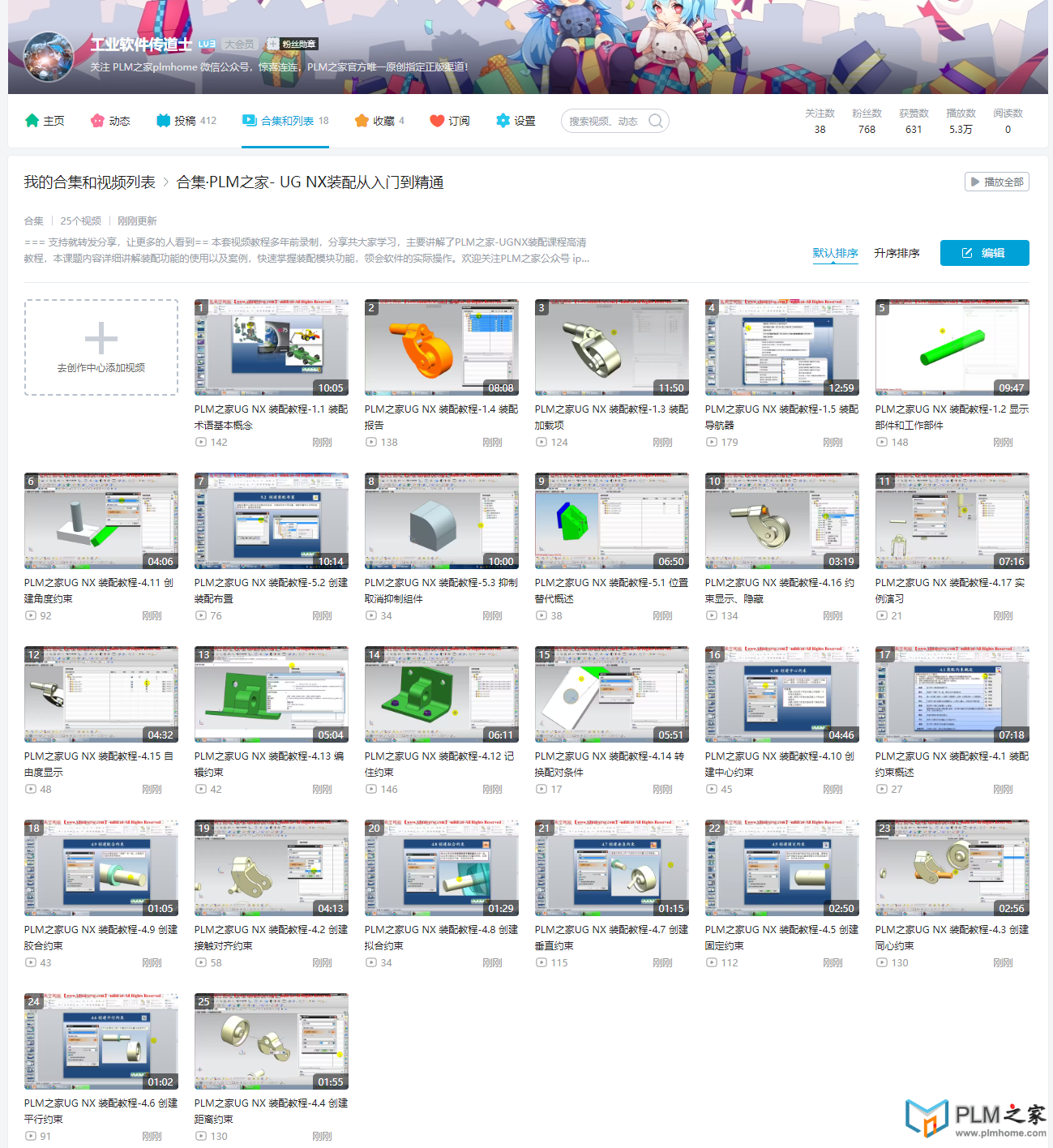1053x1148 pixels.
Task: Open video thumbnail 4.10 创建中心约束
Action: [x=782, y=694]
